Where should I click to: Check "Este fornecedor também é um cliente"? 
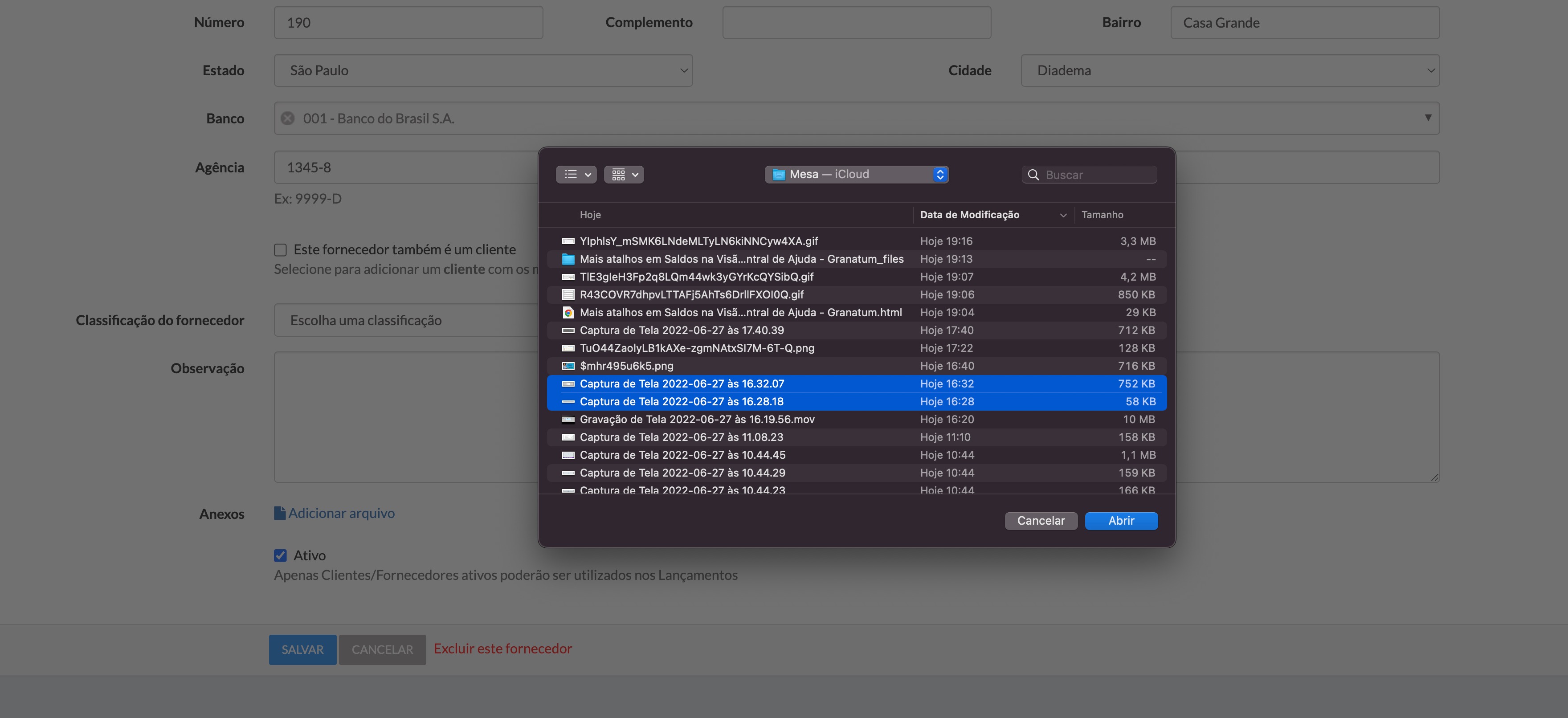(280, 250)
